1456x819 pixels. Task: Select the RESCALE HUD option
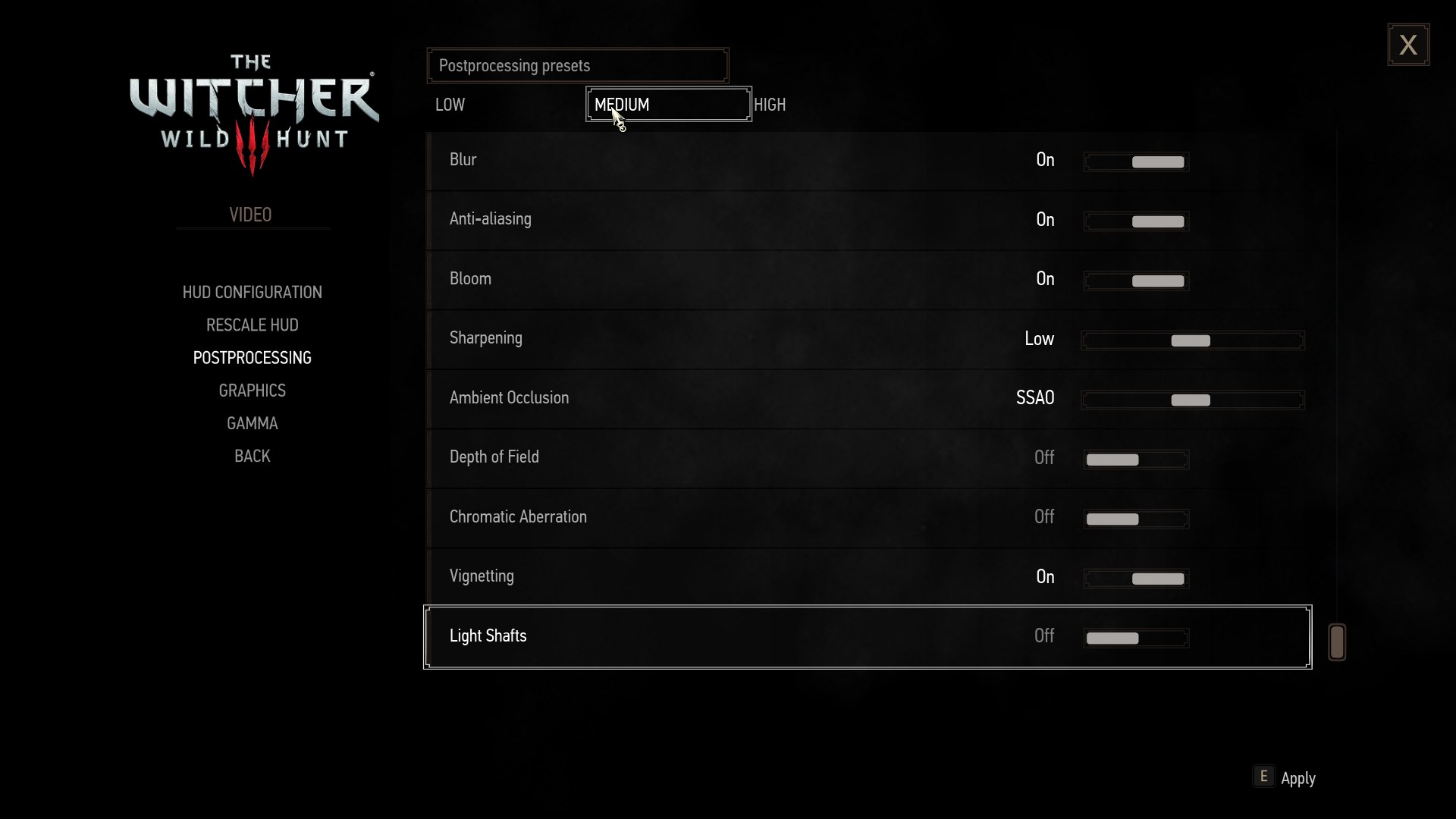[x=252, y=324]
